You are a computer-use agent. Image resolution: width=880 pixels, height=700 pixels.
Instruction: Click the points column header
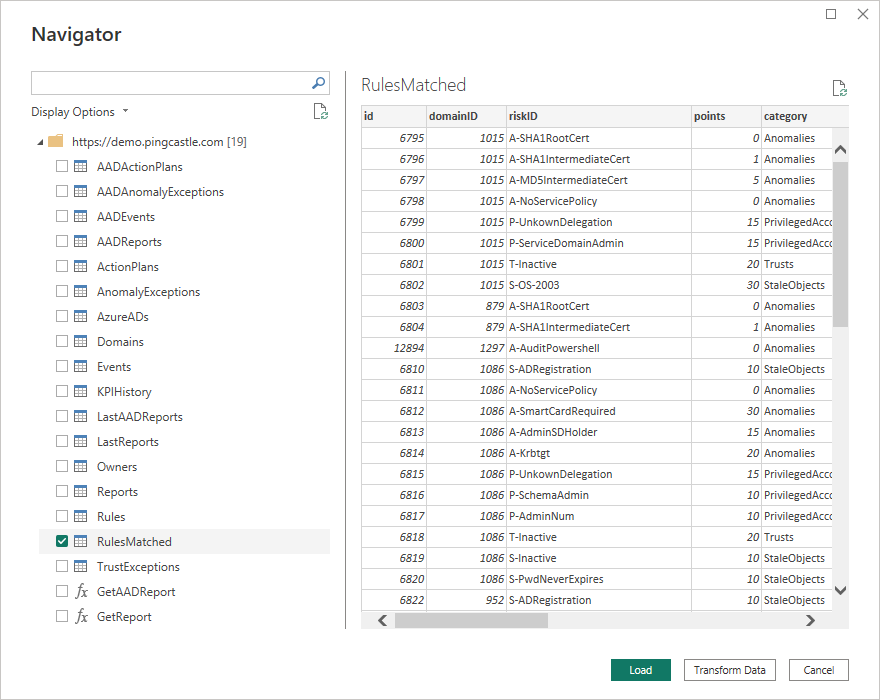726,116
